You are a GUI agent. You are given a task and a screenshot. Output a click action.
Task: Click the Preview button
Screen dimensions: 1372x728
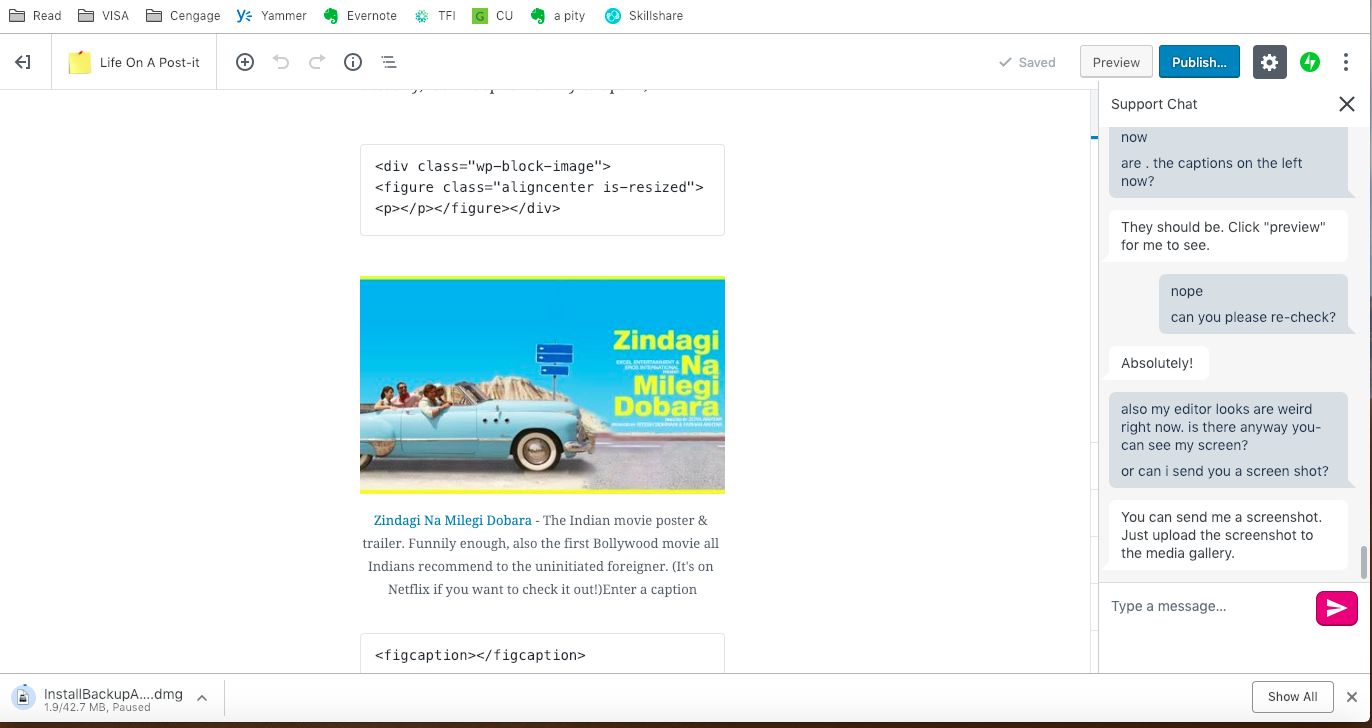click(1116, 62)
